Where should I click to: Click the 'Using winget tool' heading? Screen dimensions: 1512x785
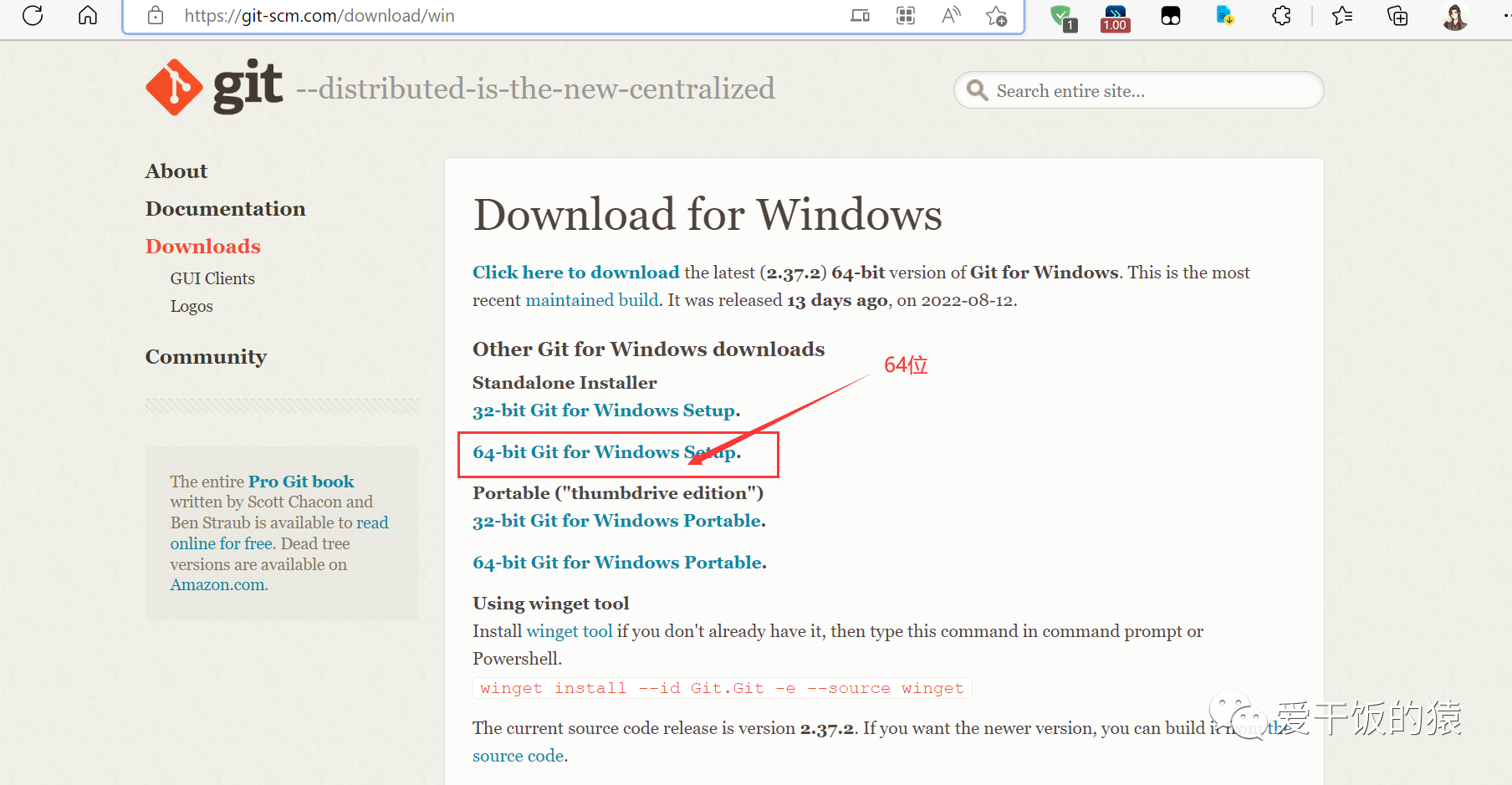(550, 604)
